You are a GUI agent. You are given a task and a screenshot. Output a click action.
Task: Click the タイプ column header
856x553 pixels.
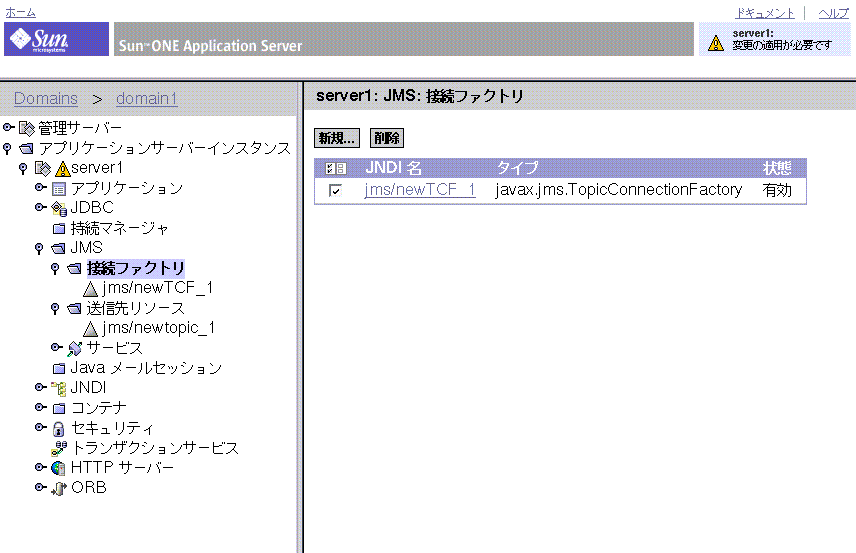coord(518,168)
